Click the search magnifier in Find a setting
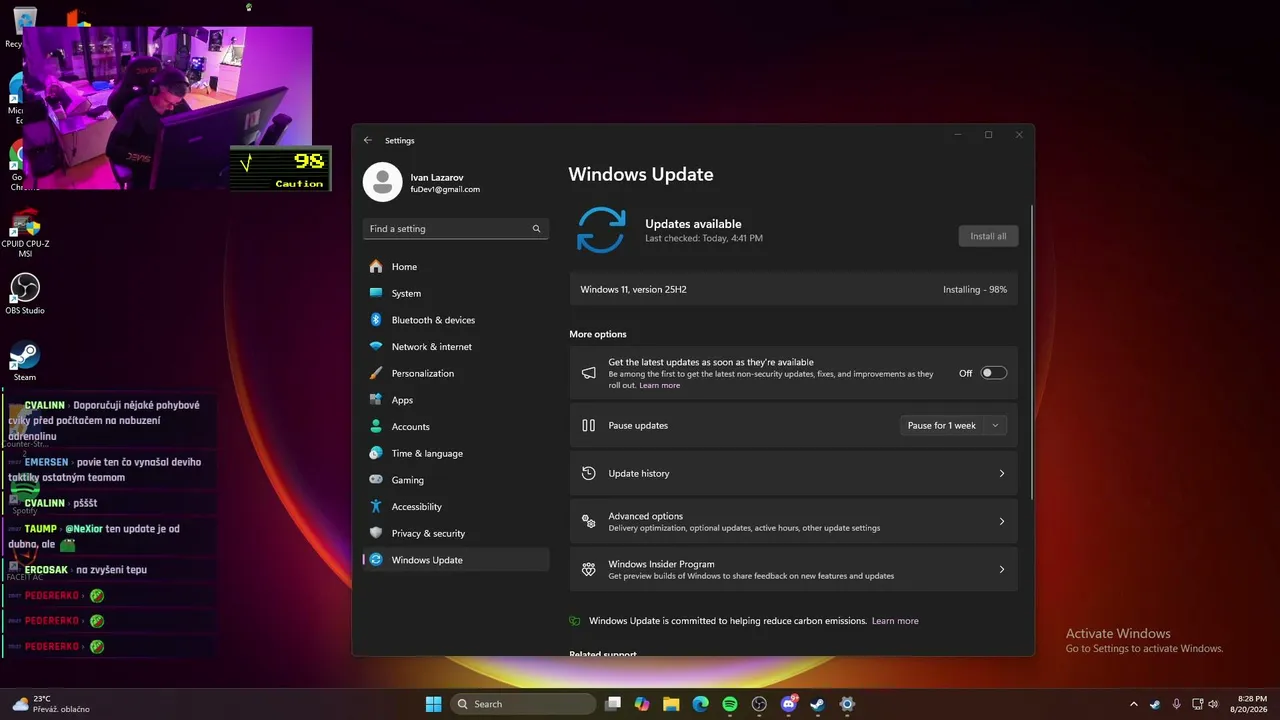 click(x=536, y=229)
